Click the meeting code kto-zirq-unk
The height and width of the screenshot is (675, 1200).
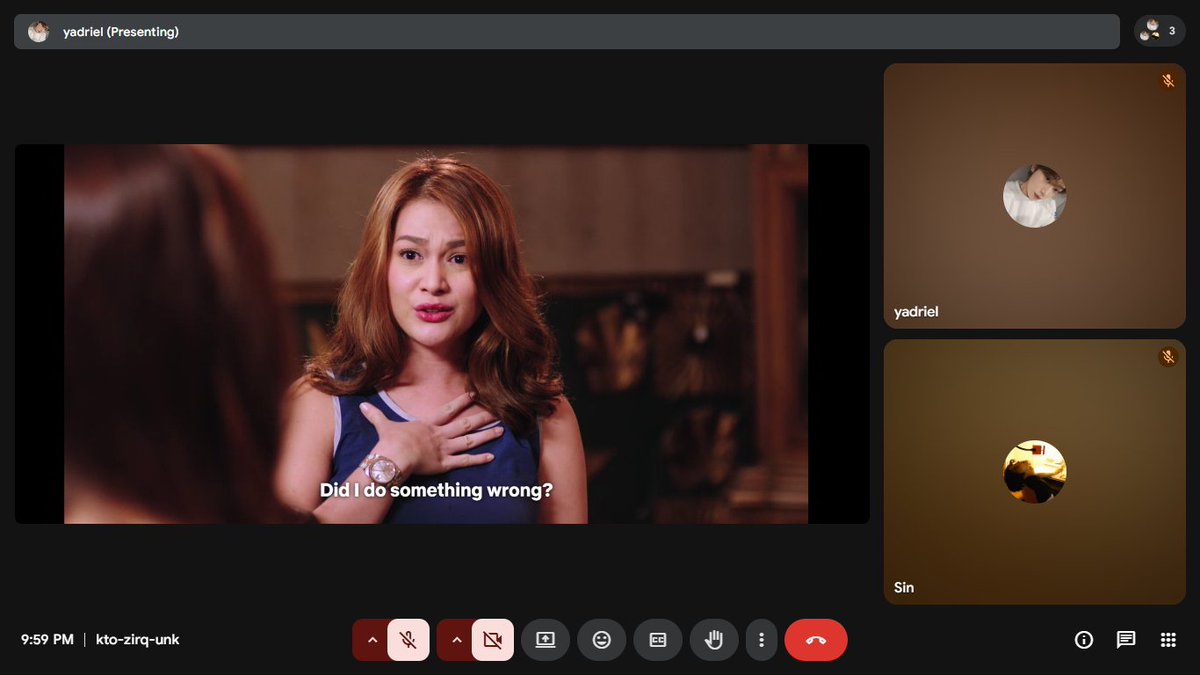pyautogui.click(x=138, y=639)
